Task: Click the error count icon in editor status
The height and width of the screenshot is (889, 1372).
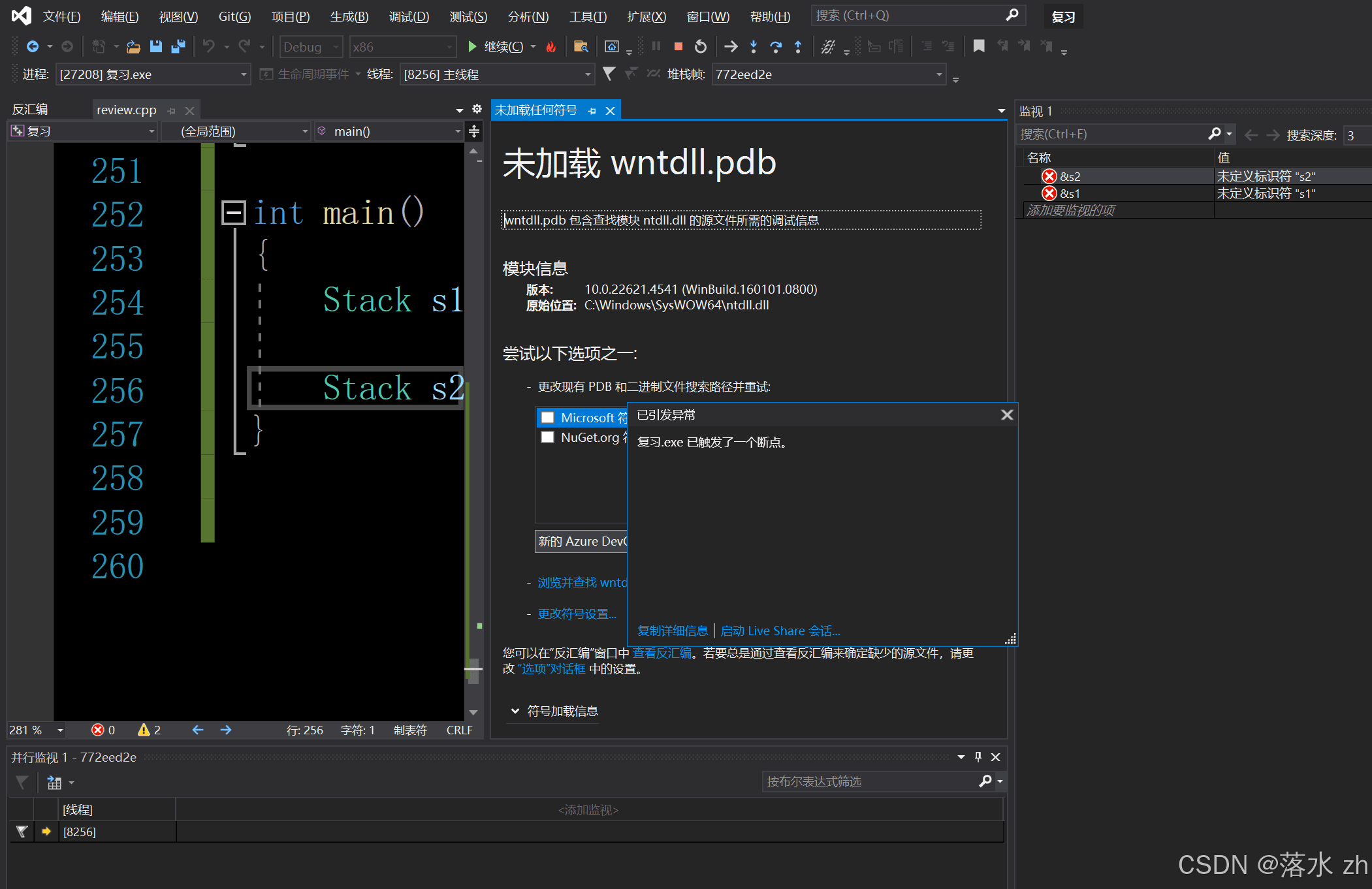Action: click(x=97, y=730)
